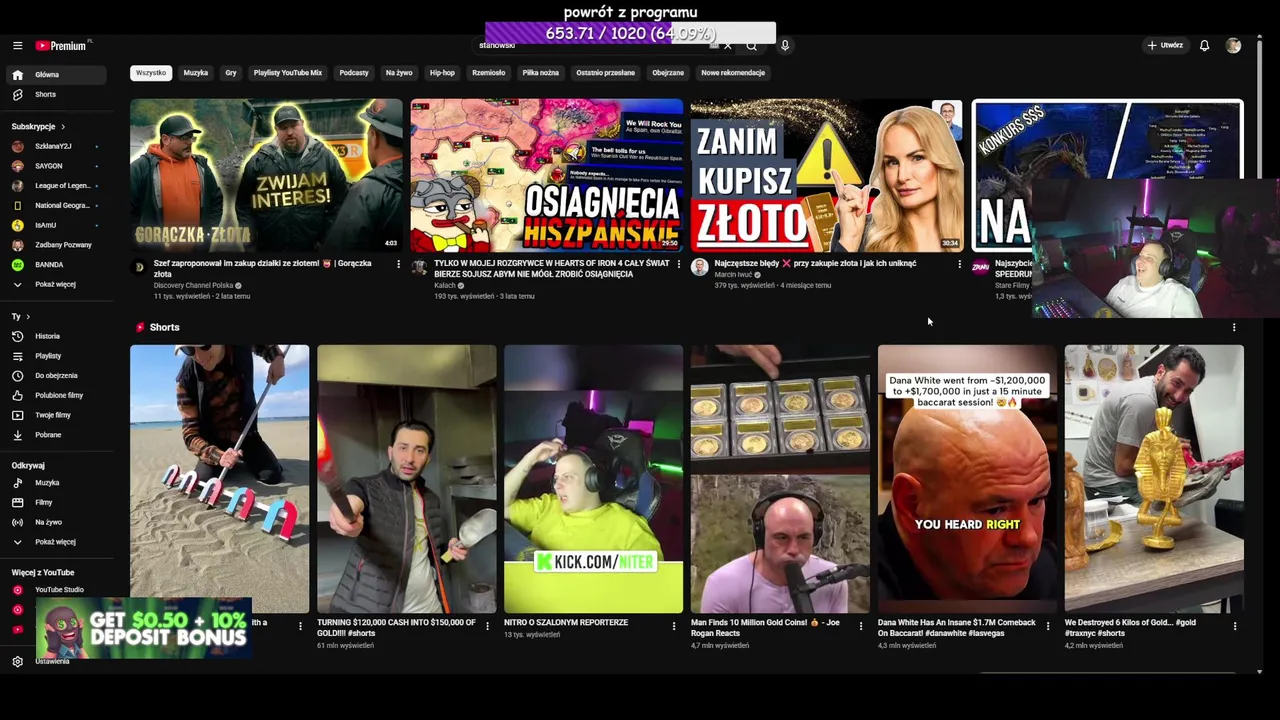This screenshot has height=720, width=1280.
Task: Play Osiągnięcia Hiszpańskie video thumbnail
Action: point(547,175)
